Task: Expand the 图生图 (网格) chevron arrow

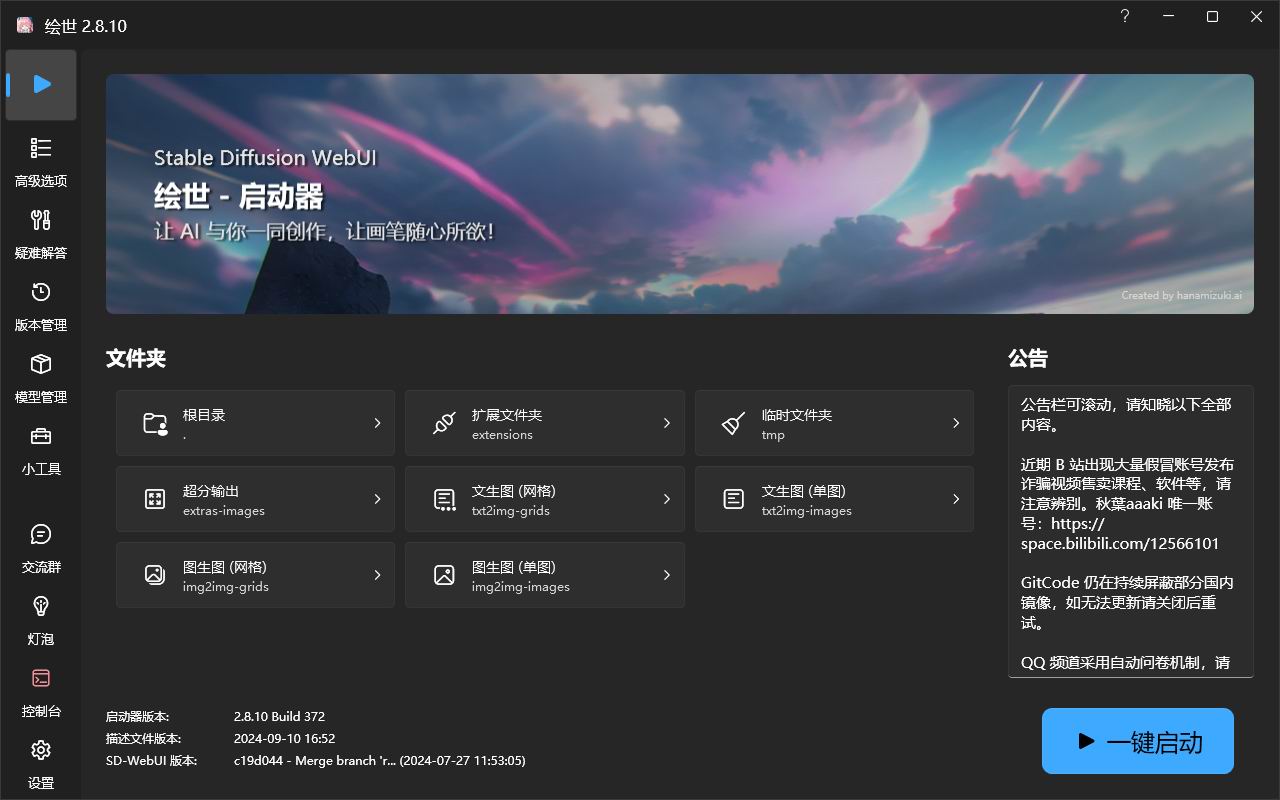Action: 377,575
